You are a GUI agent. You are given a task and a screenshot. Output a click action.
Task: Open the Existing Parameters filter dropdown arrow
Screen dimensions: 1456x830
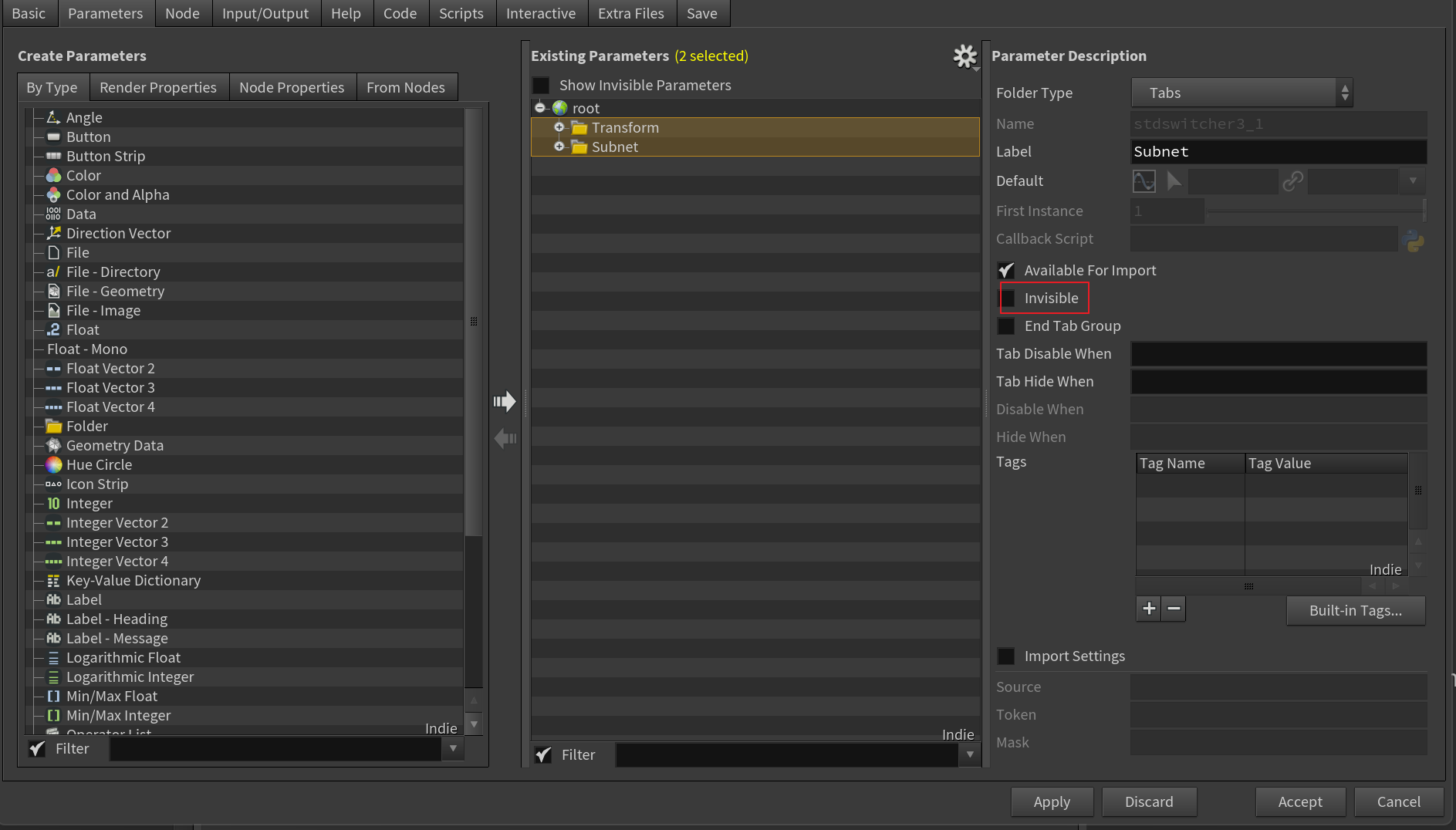coord(970,754)
